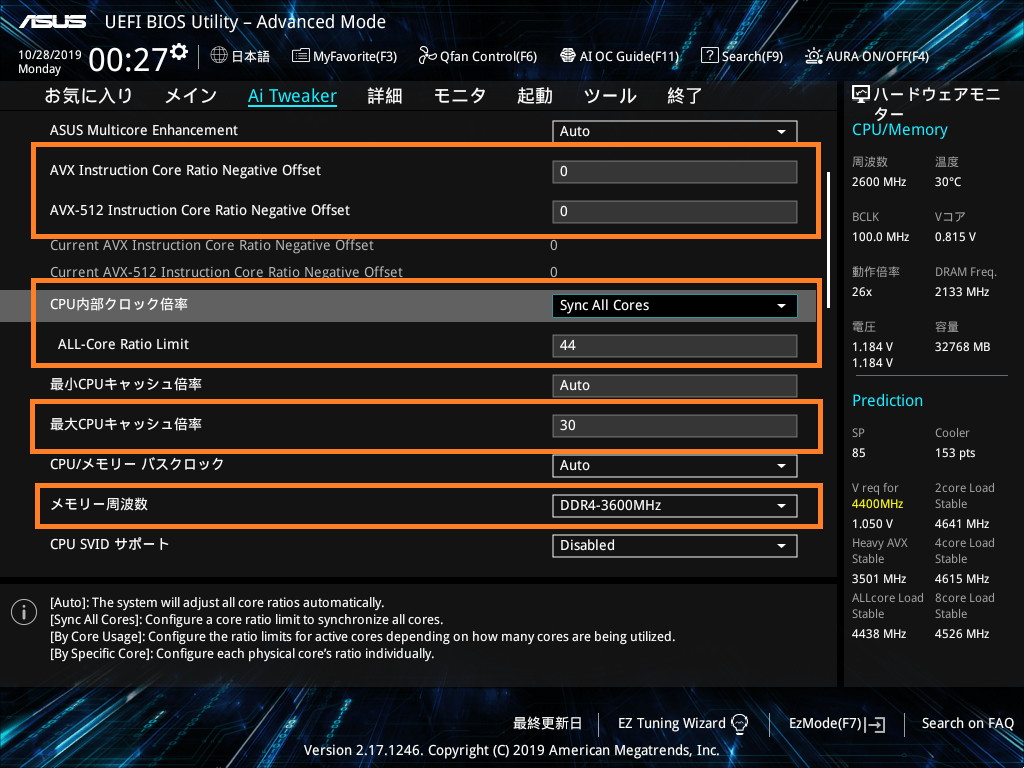Click the 10/28/2019 date

tap(50, 55)
